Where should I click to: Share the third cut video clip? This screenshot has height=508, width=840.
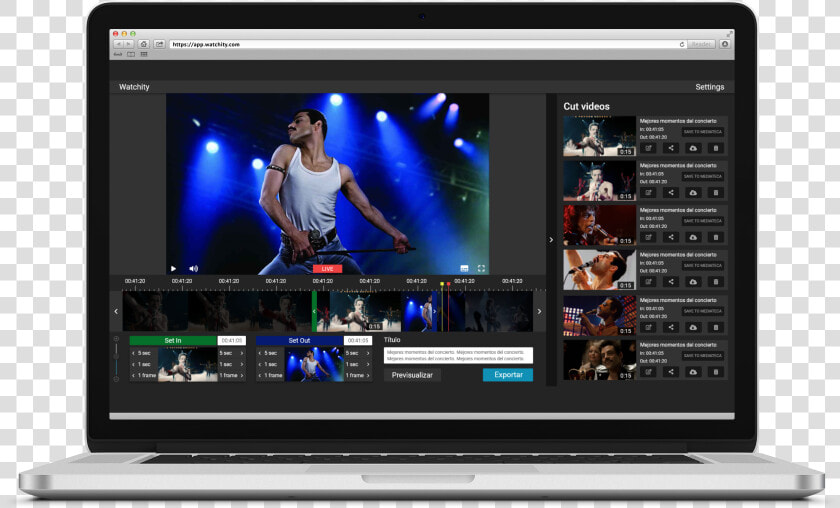pyautogui.click(x=671, y=237)
